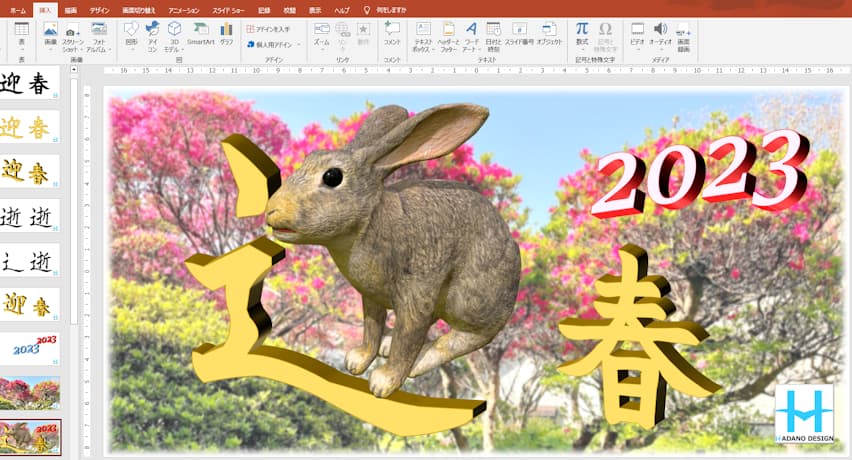Image resolution: width=852 pixels, height=460 pixels.
Task: Click Get Add-ins (アドインを入手)
Action: pos(268,29)
